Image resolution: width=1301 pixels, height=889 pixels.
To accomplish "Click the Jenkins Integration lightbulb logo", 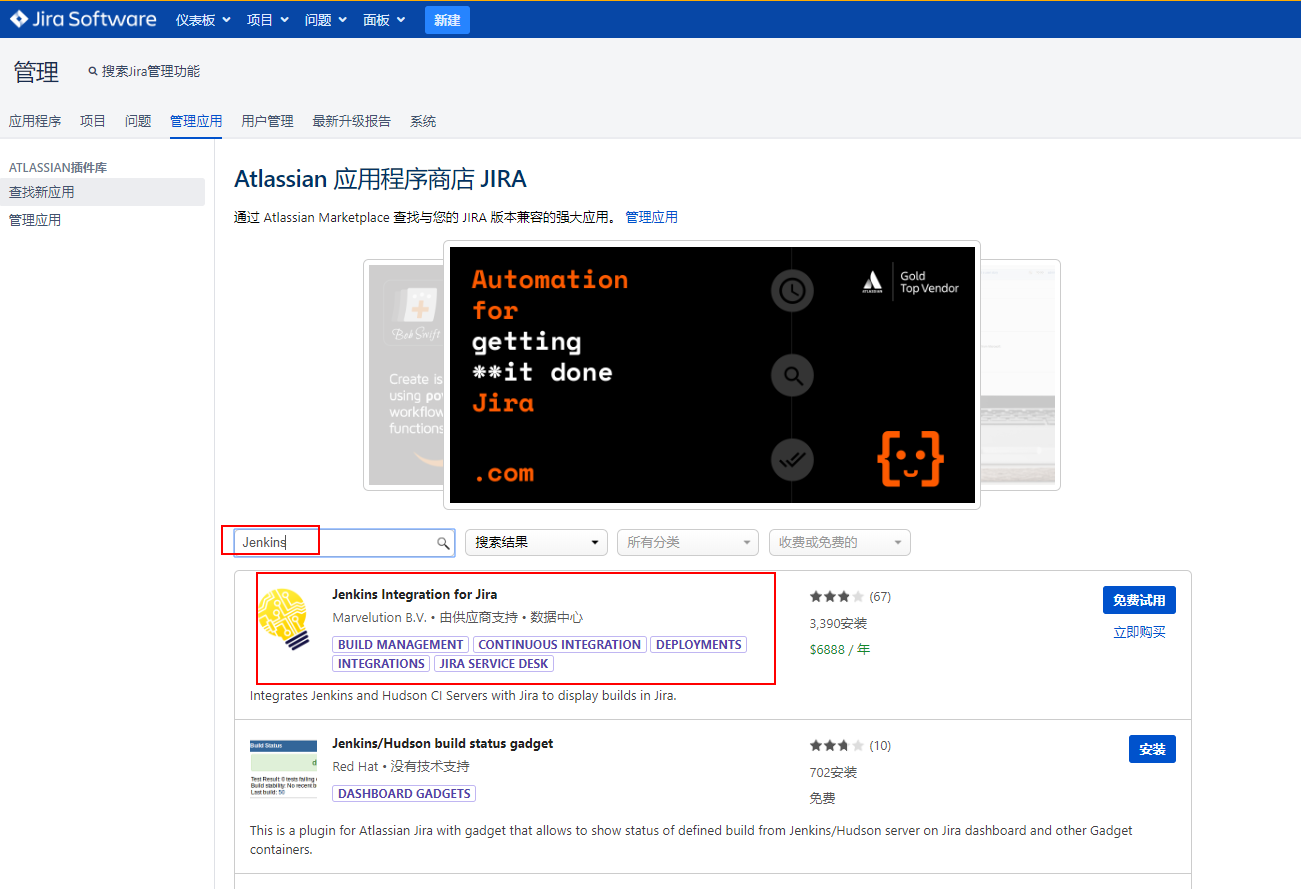I will 285,620.
